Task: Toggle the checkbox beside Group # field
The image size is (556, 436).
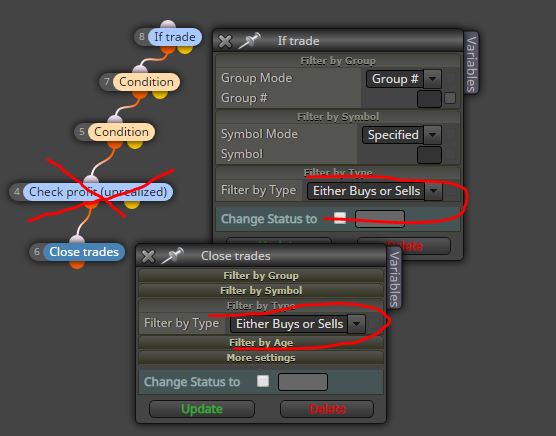Action: (450, 98)
